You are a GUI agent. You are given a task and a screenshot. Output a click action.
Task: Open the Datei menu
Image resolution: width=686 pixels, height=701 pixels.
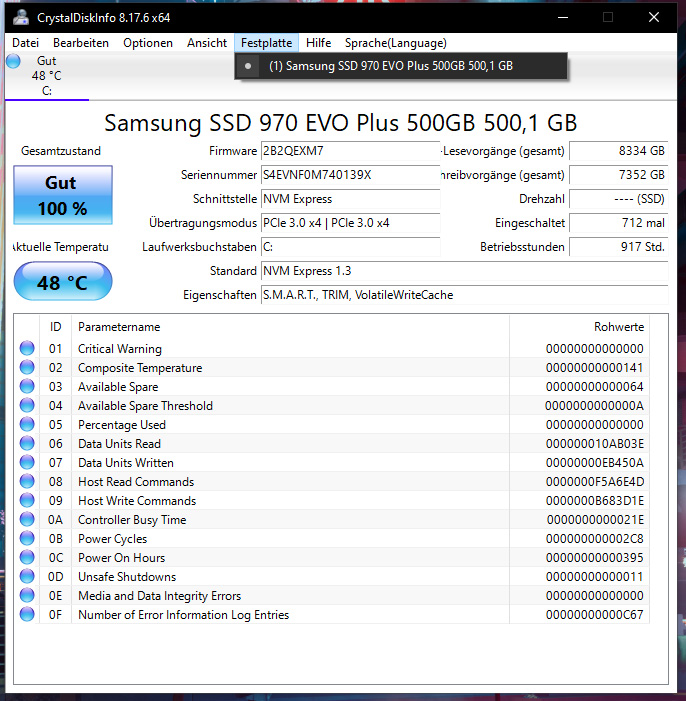point(25,43)
